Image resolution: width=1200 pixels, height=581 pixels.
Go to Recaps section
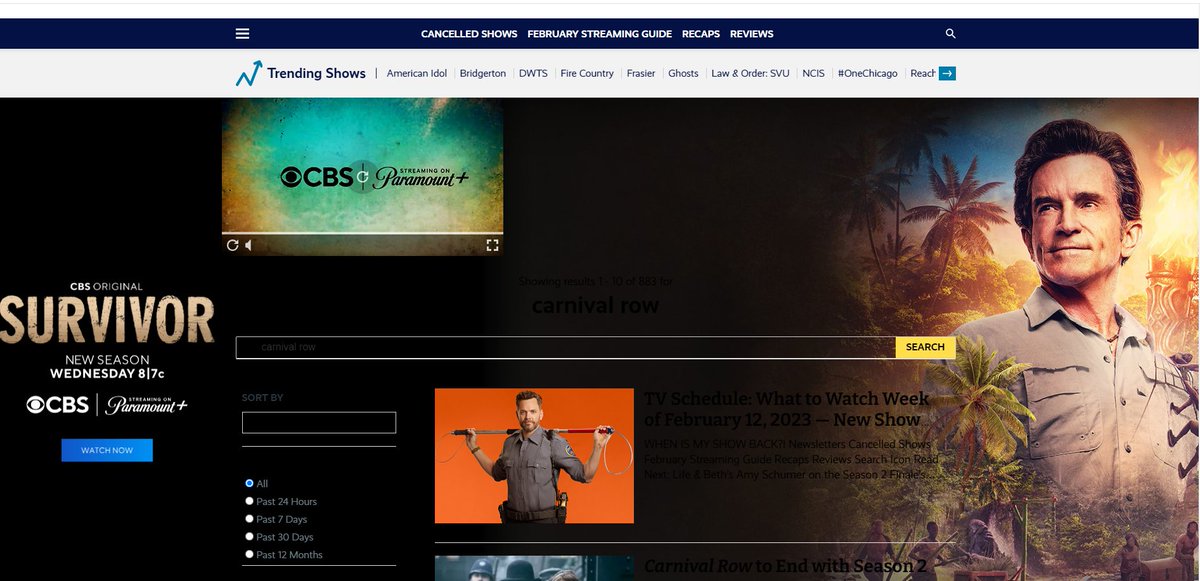tap(701, 33)
